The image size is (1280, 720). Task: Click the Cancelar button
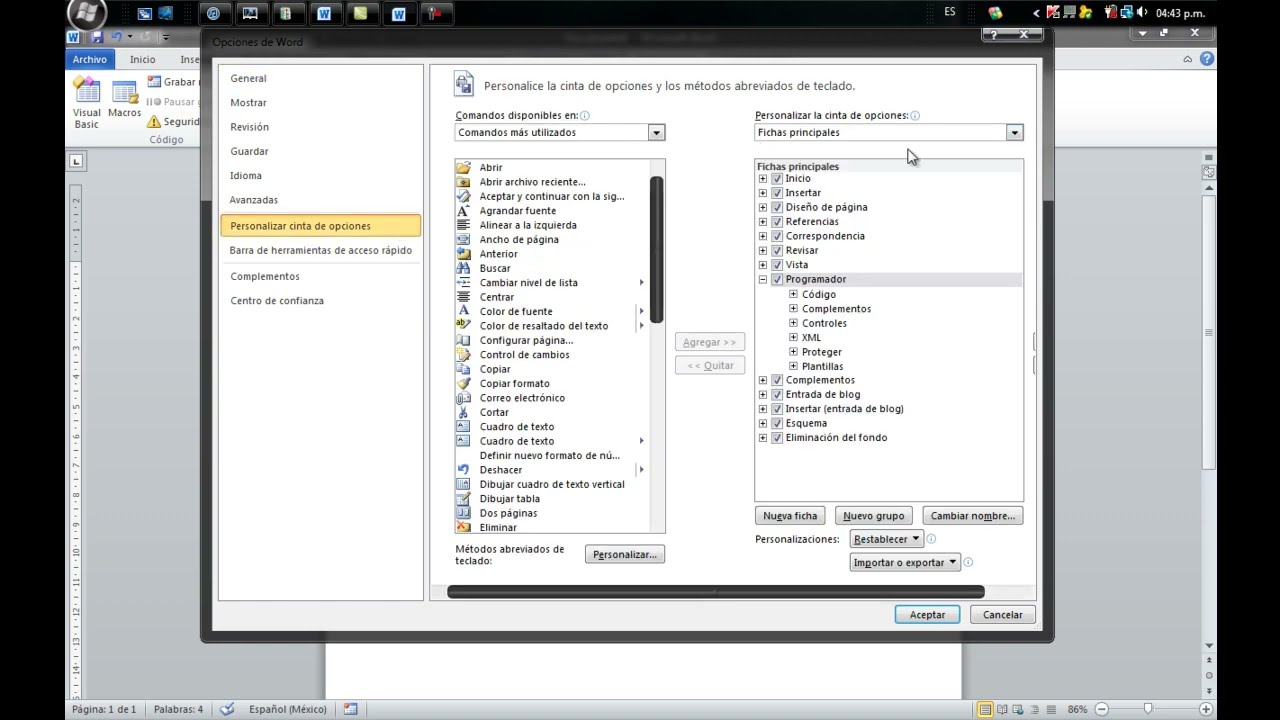(1002, 615)
